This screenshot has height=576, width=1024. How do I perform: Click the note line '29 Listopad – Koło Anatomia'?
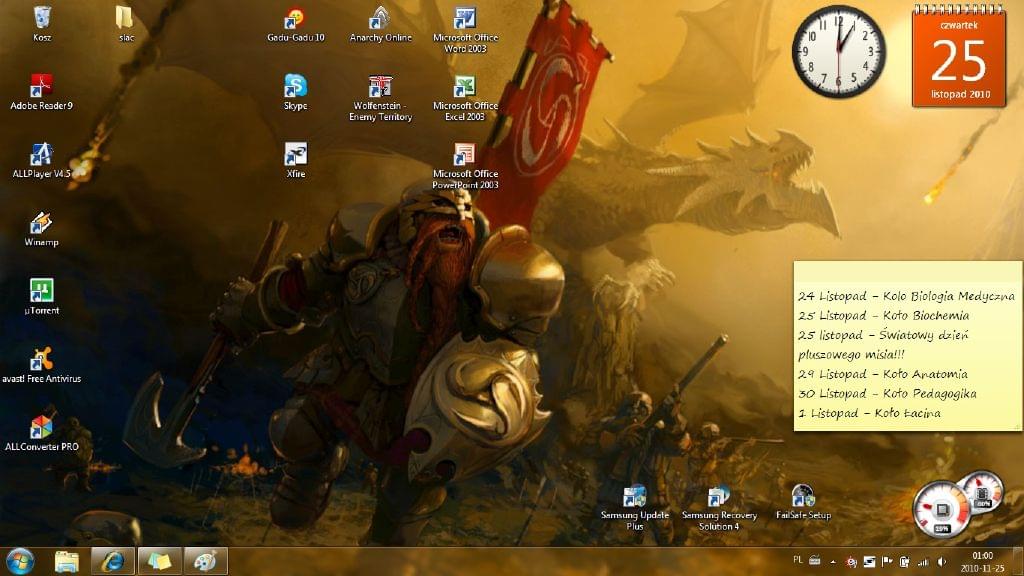tap(883, 374)
